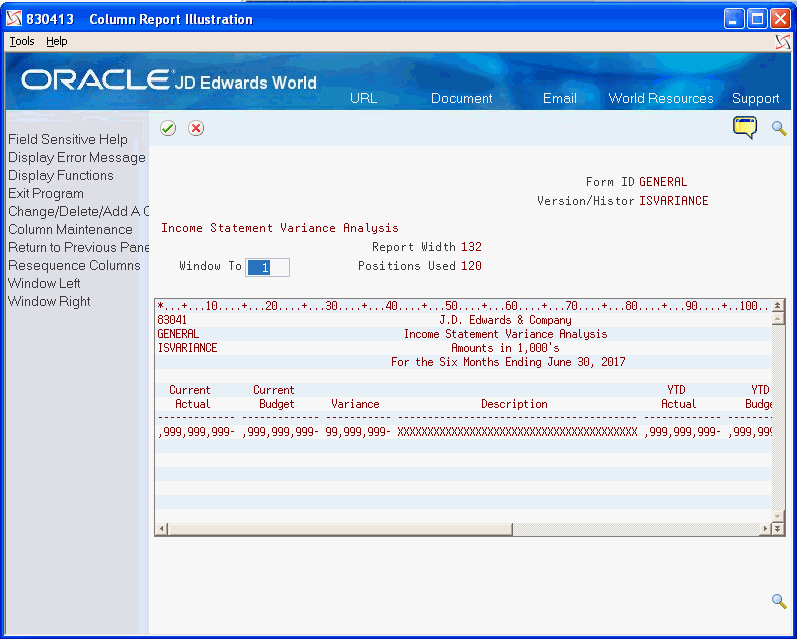Maximize the Column Report Illustration window

[x=757, y=19]
